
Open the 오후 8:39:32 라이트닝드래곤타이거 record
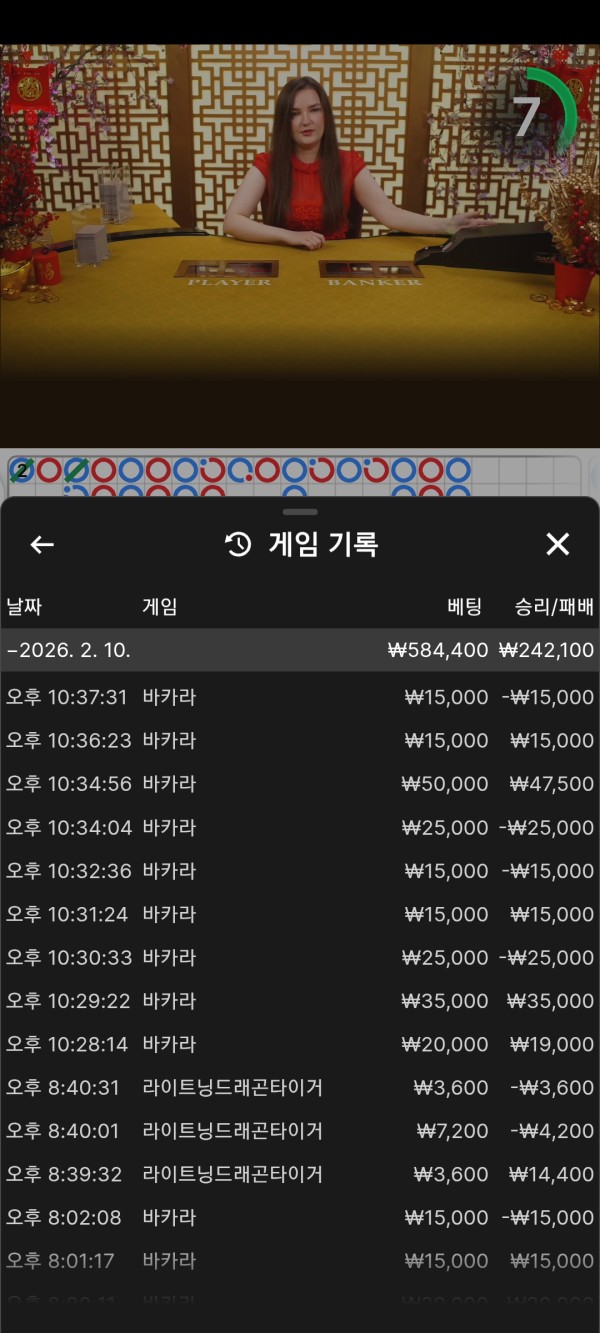click(x=300, y=1174)
